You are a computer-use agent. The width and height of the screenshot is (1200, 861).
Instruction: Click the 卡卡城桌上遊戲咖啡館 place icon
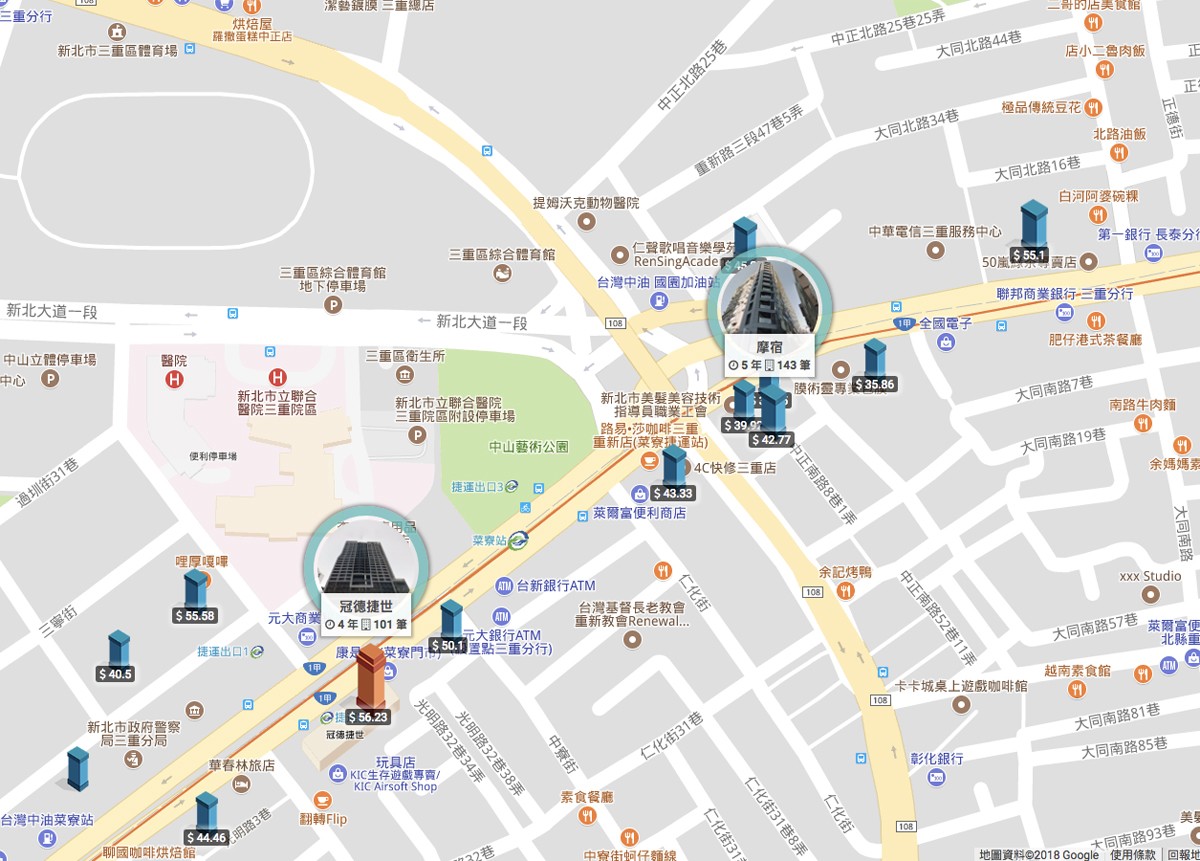962,704
